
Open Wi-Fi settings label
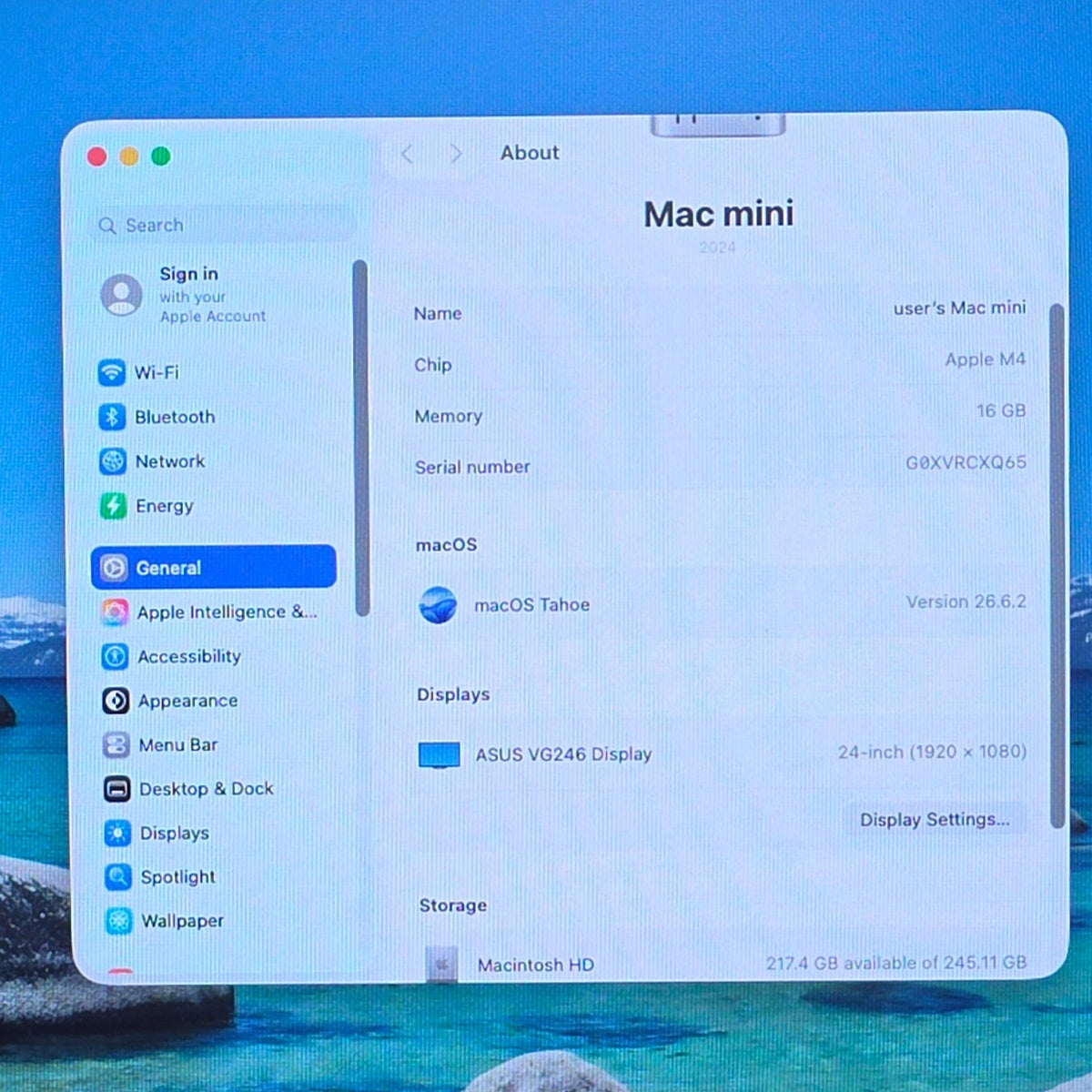[157, 372]
